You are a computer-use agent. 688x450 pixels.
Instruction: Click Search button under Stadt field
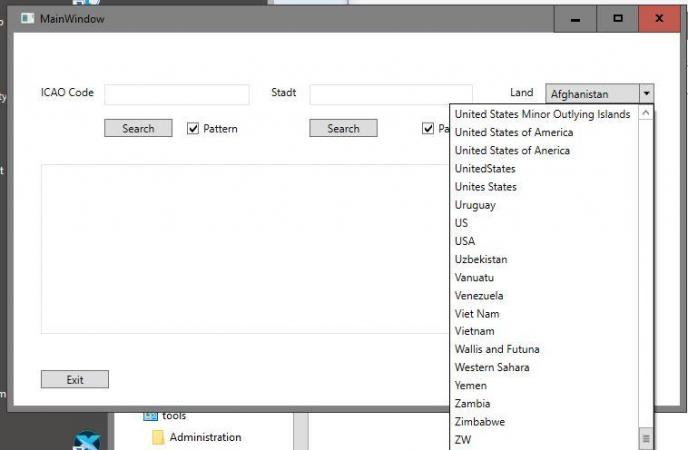tap(343, 128)
